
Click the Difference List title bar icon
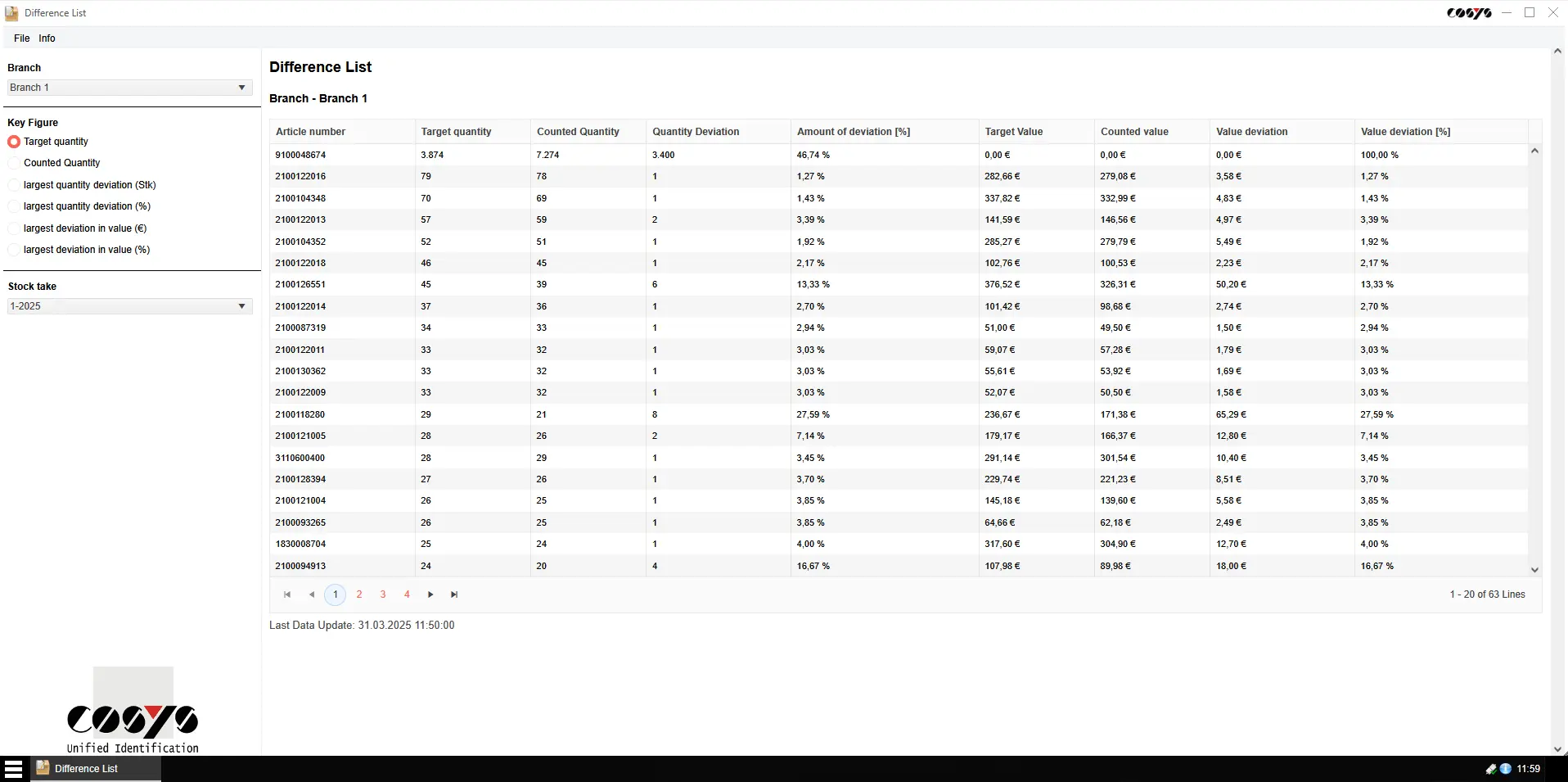click(11, 13)
